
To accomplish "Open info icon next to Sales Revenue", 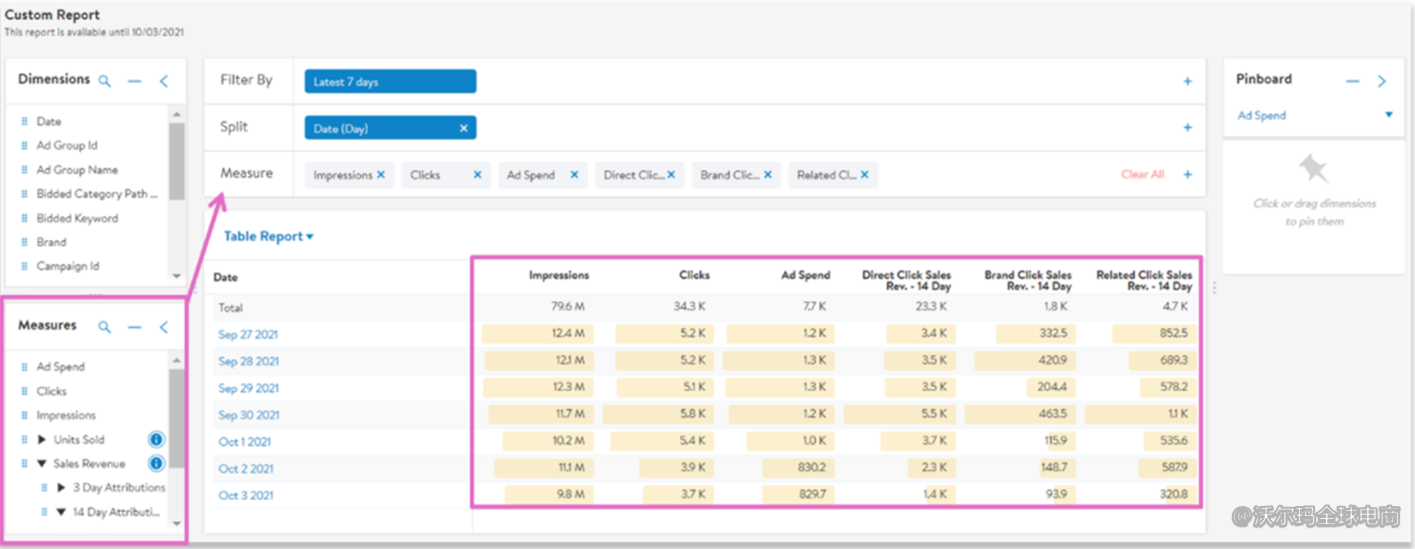I will [x=156, y=464].
